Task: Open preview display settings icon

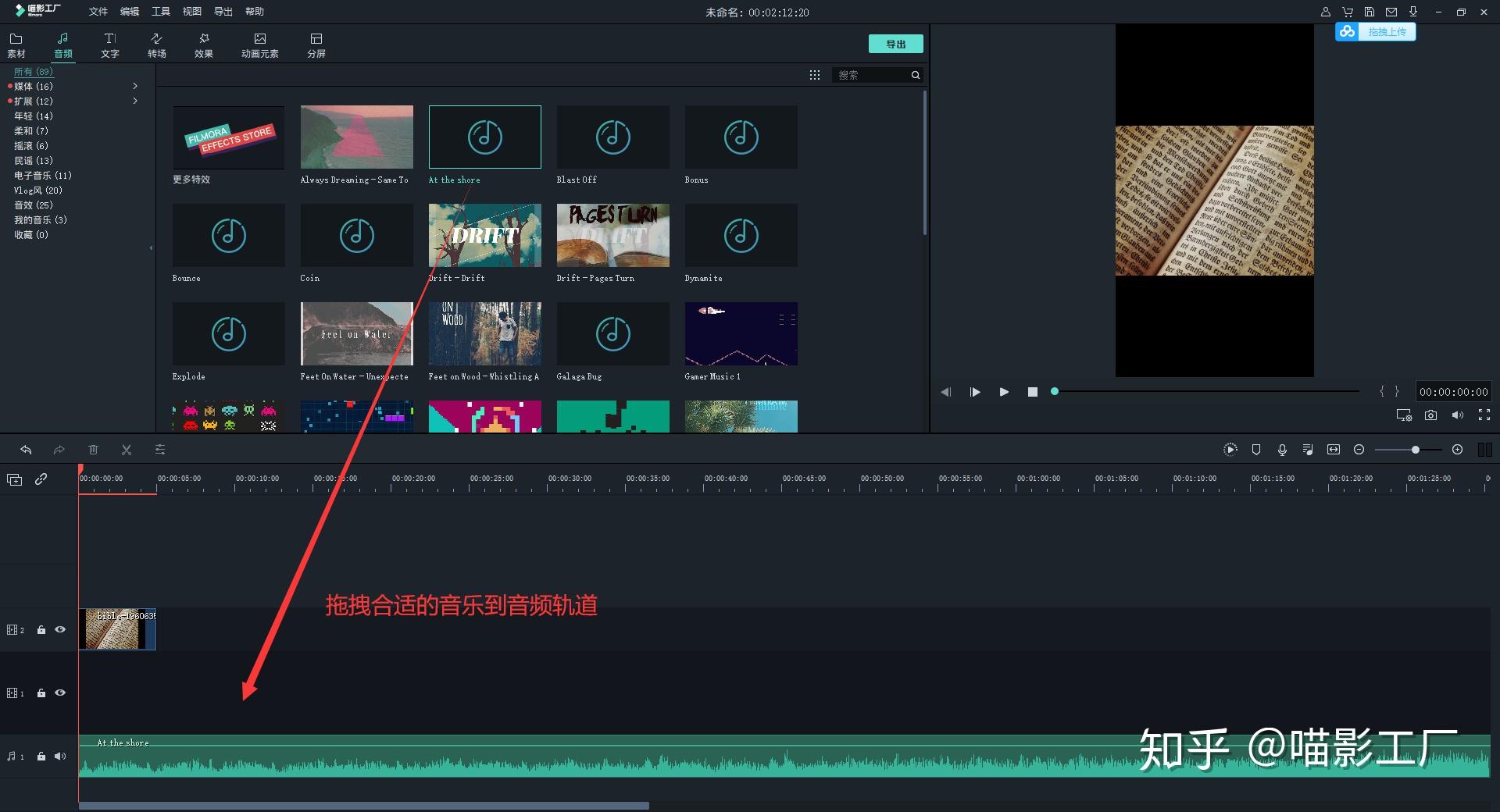Action: click(1404, 415)
